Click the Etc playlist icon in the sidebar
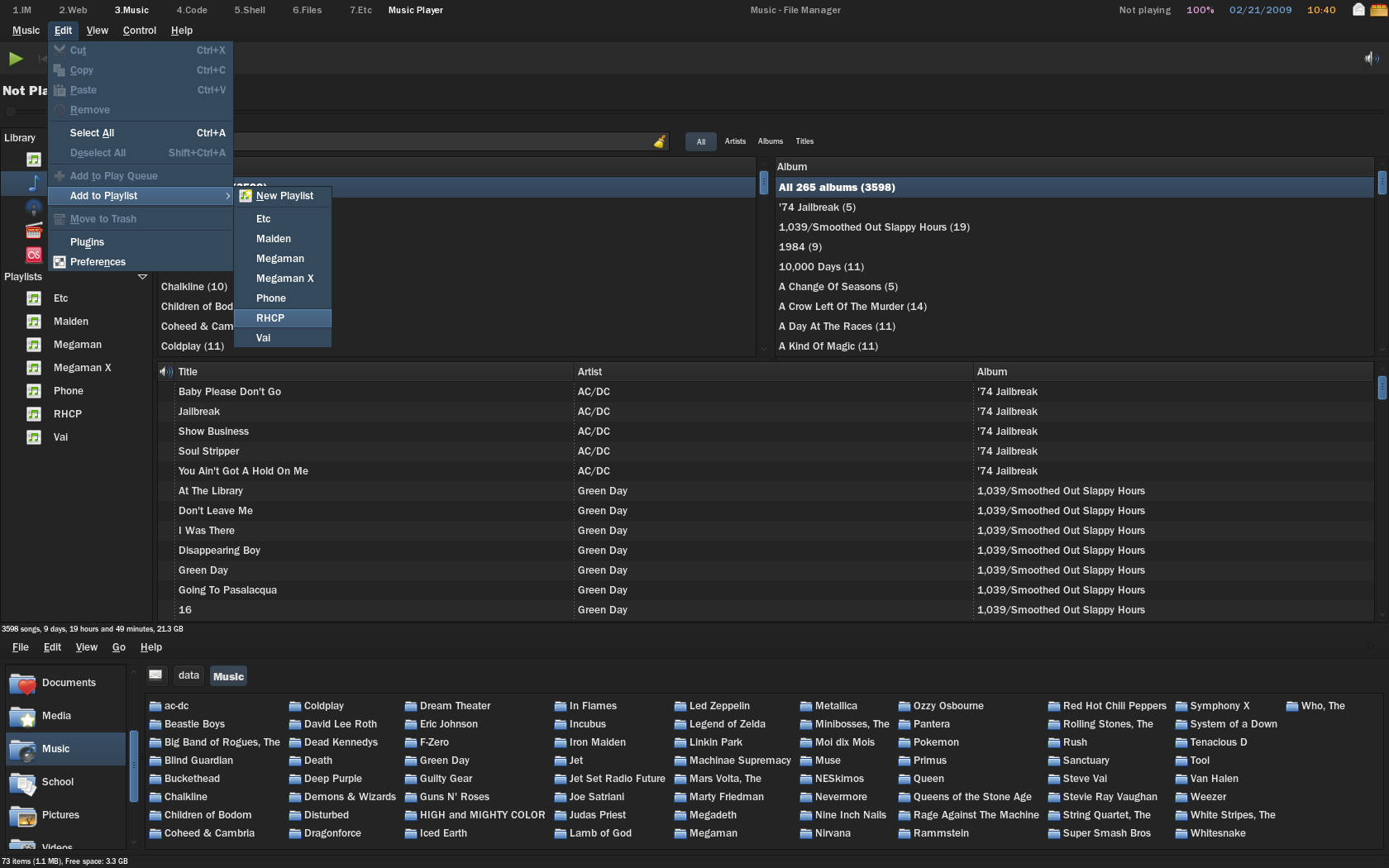This screenshot has height=868, width=1389. pyautogui.click(x=34, y=298)
